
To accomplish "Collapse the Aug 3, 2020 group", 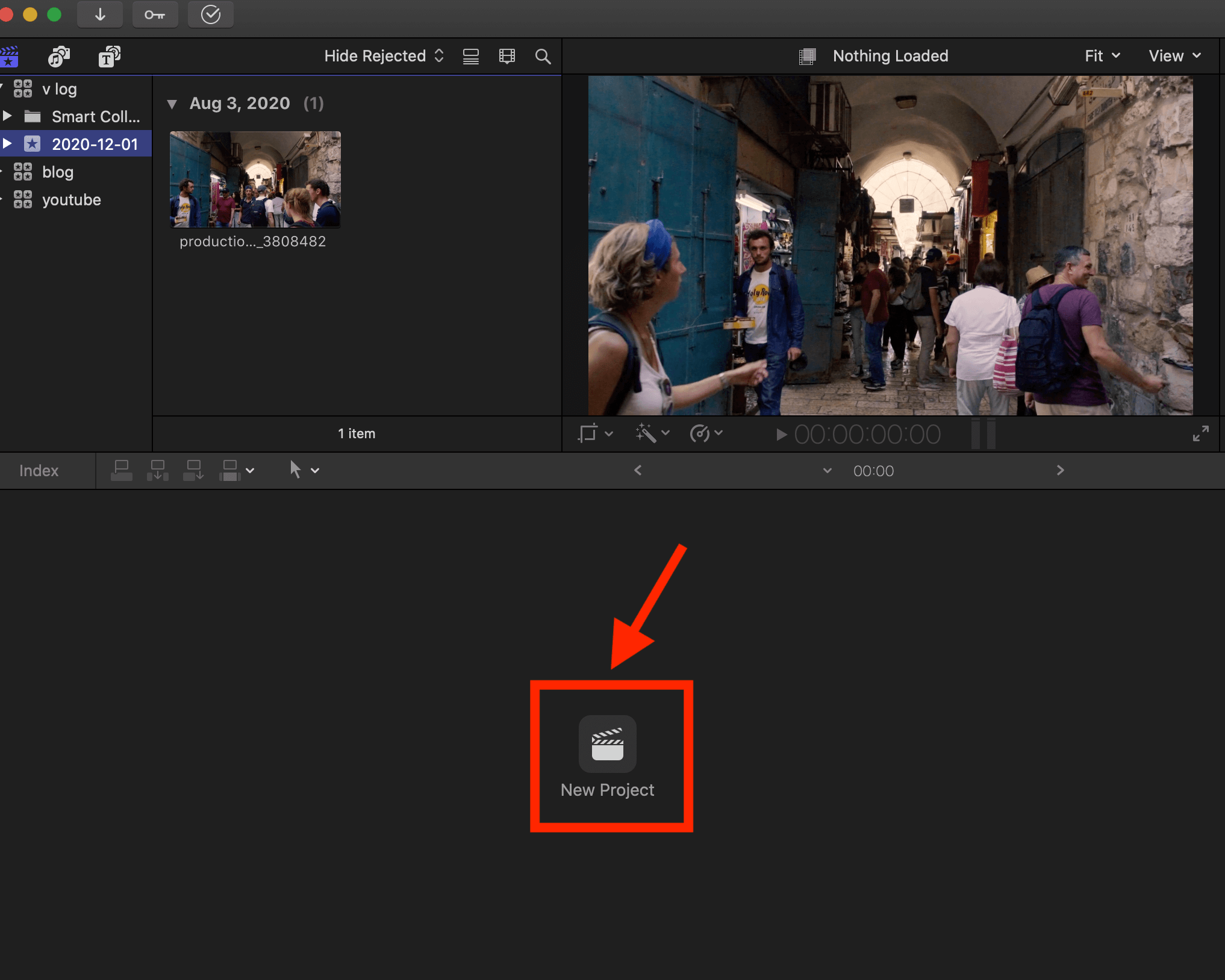I will [x=172, y=104].
